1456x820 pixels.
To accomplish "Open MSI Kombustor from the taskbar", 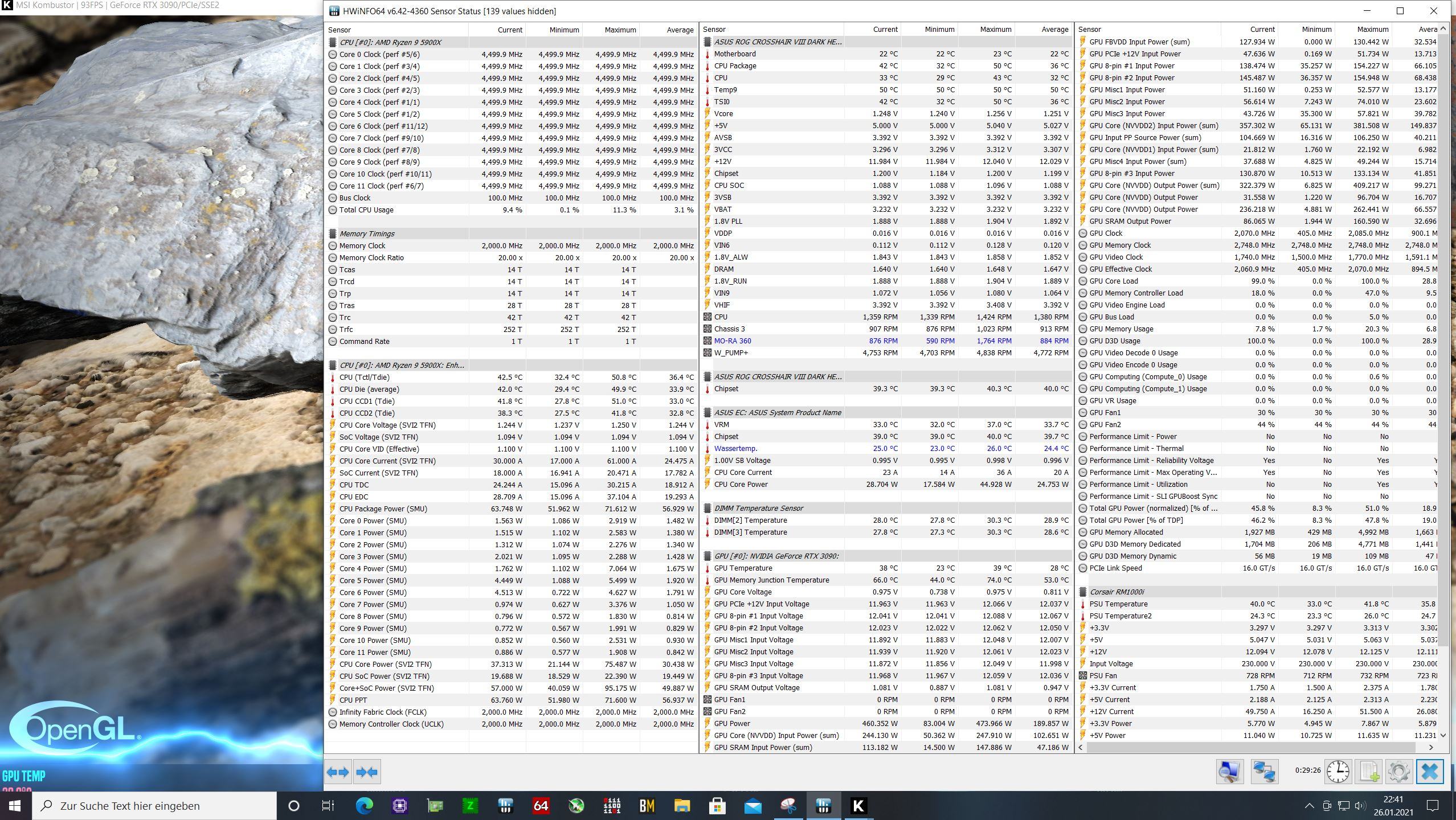I will pyautogui.click(x=858, y=806).
